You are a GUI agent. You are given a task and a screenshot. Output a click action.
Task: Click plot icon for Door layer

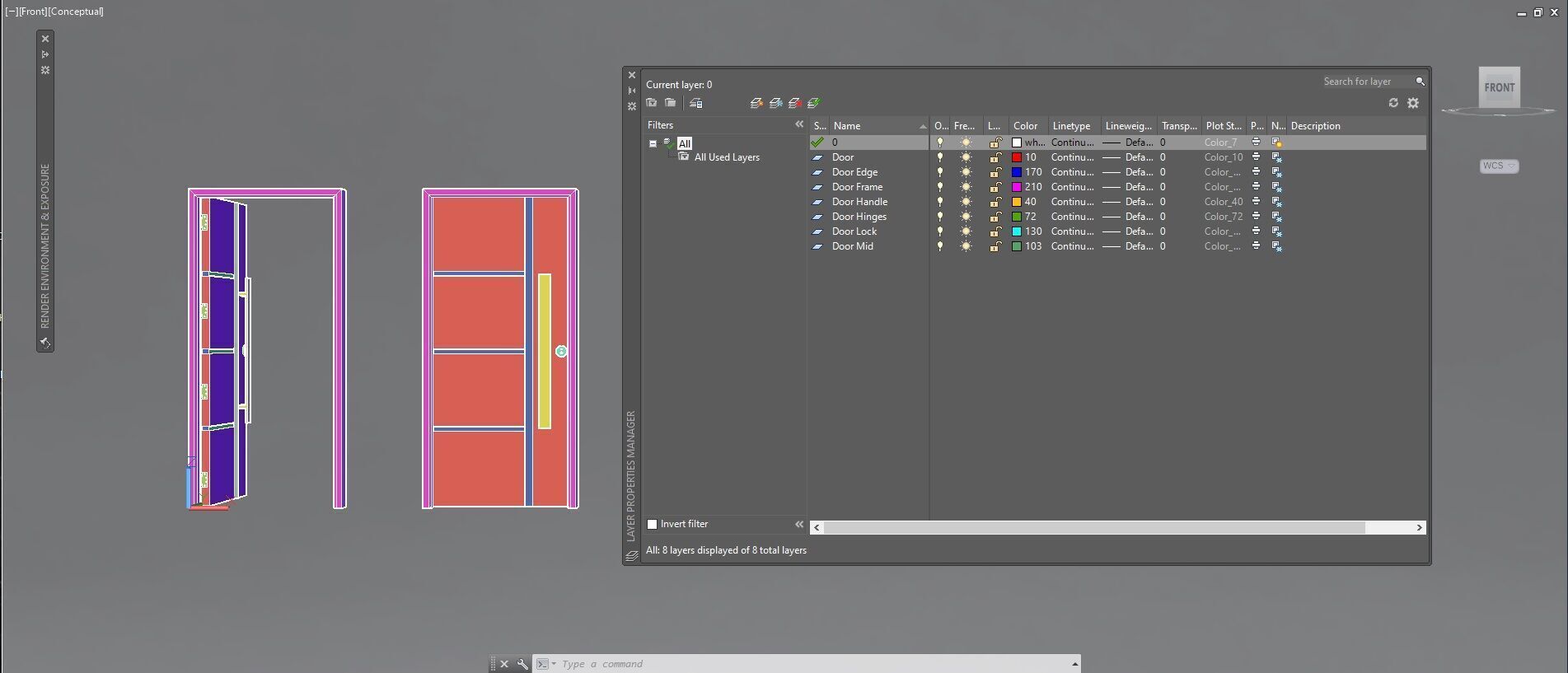tap(1256, 157)
